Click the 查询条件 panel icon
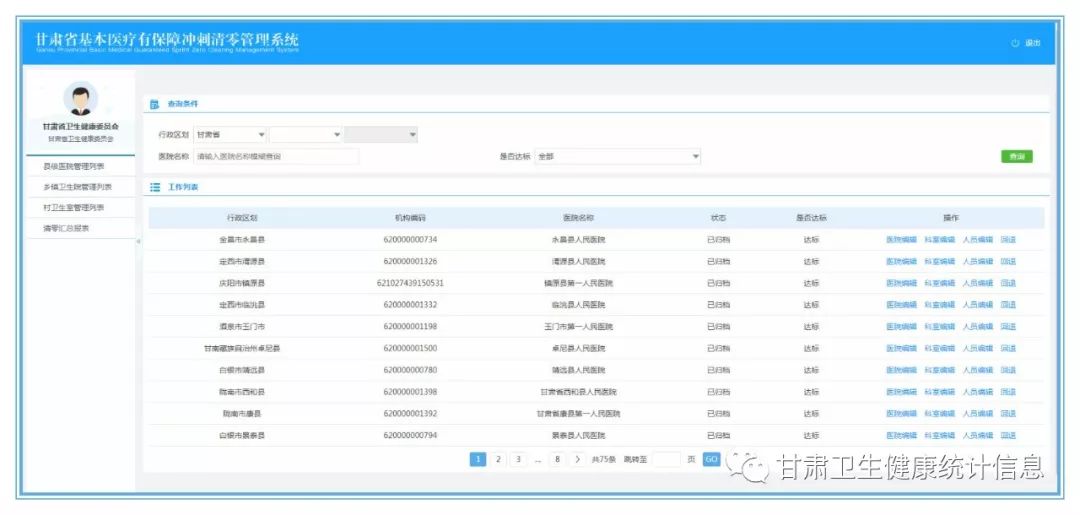Screen dimensions: 1080x515 (x=155, y=104)
